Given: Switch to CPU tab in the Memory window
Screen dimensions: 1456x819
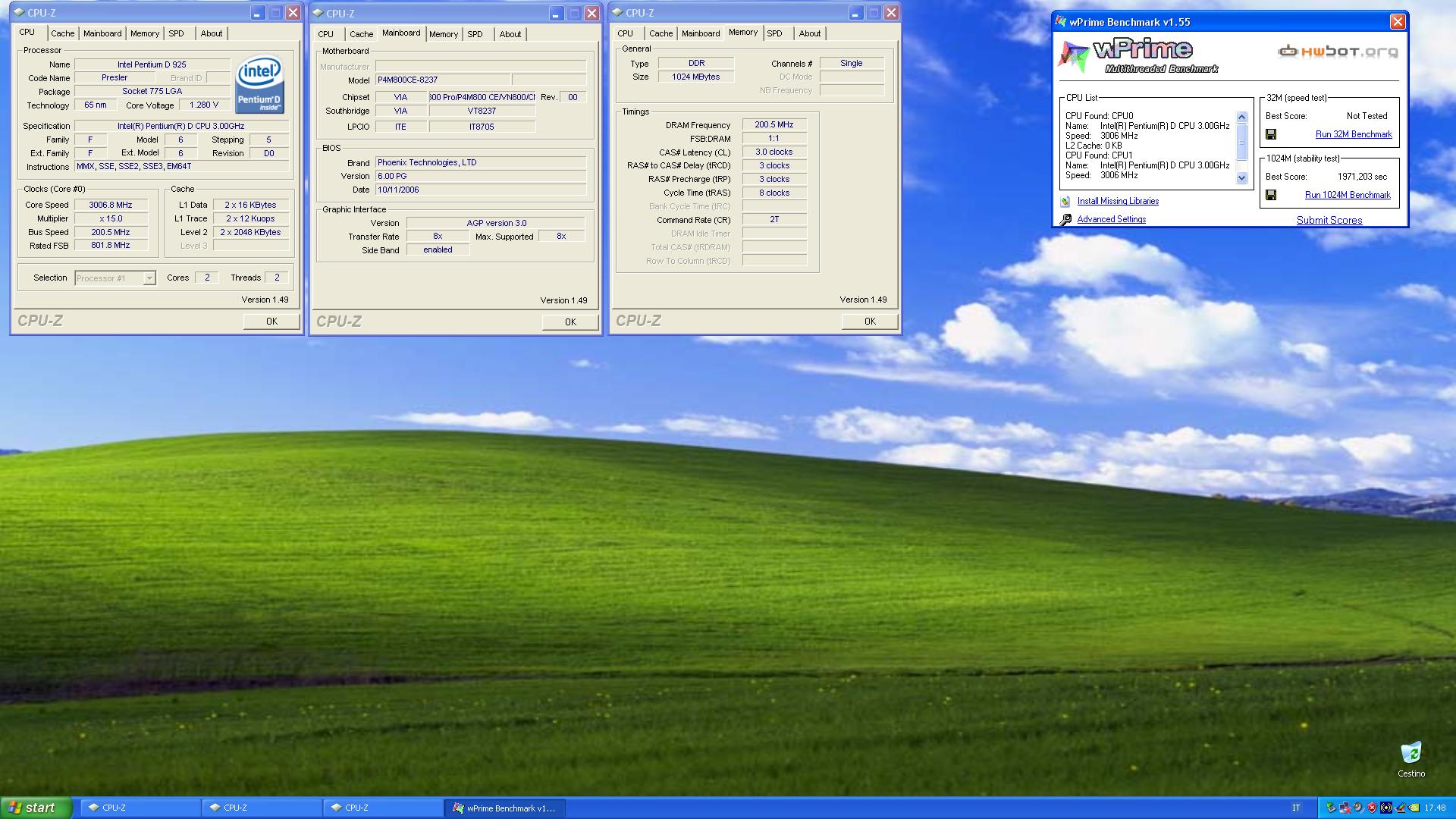Looking at the screenshot, I should 625,33.
